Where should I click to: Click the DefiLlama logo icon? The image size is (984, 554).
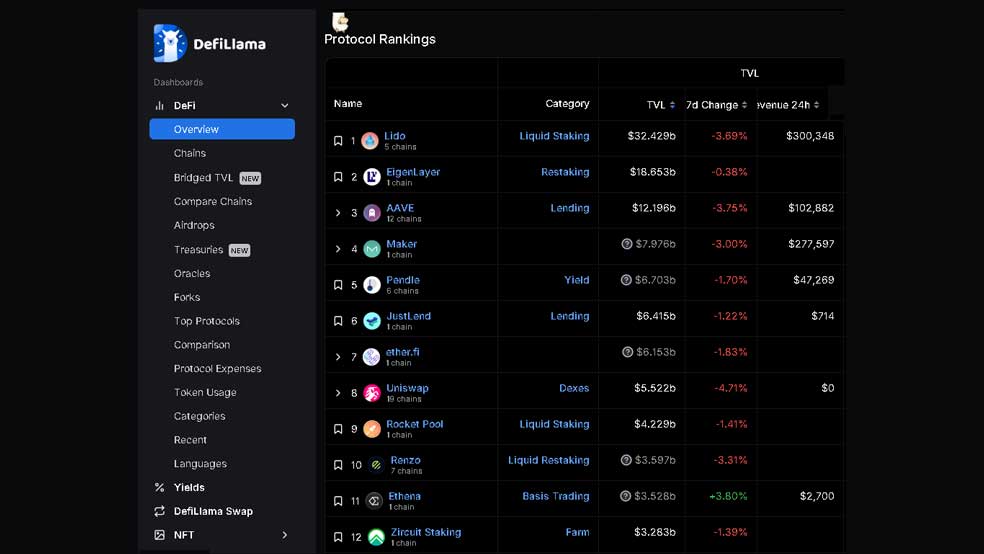[170, 43]
